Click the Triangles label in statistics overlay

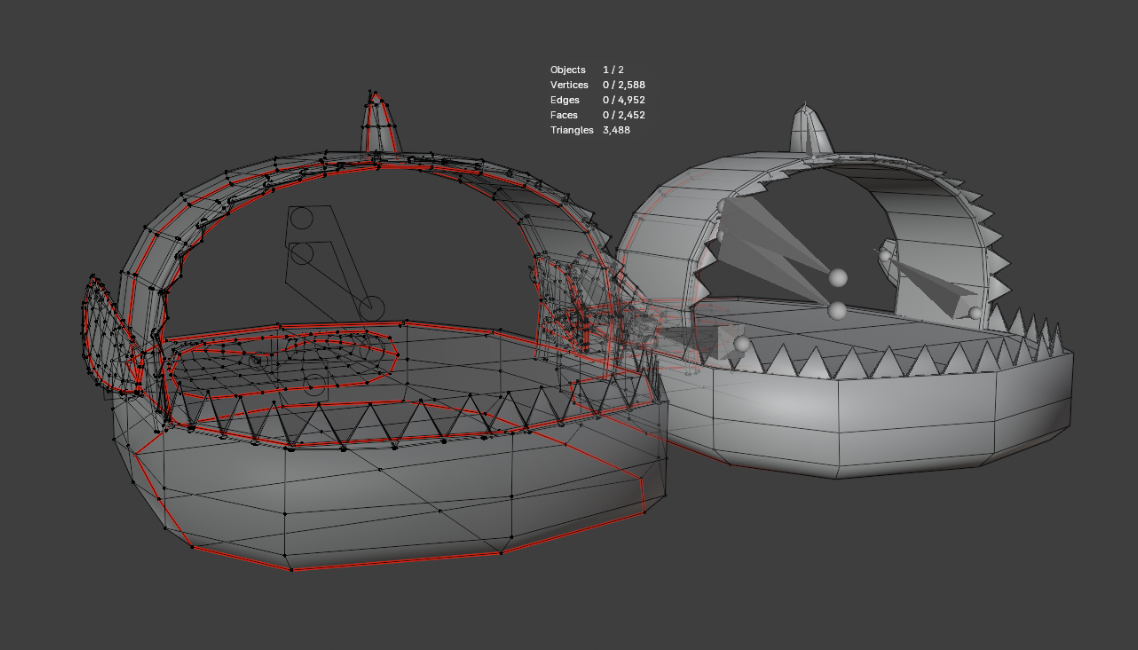click(572, 130)
